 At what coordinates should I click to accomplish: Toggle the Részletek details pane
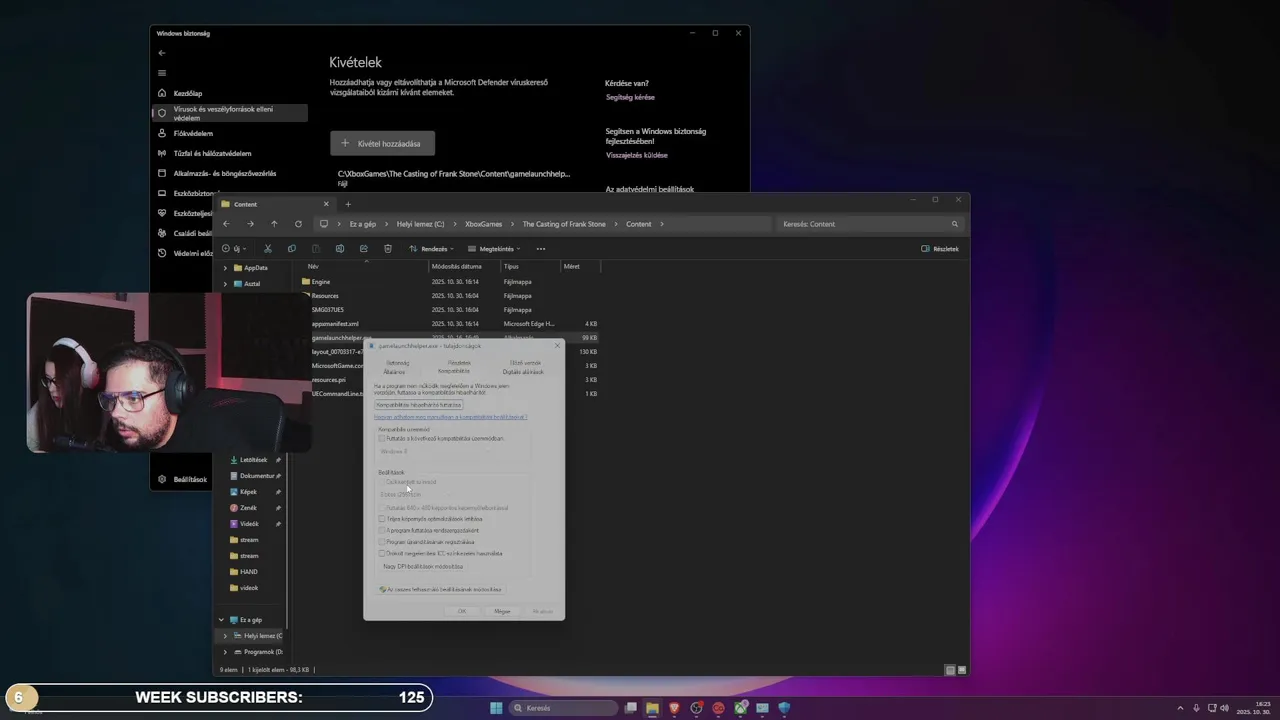[940, 249]
